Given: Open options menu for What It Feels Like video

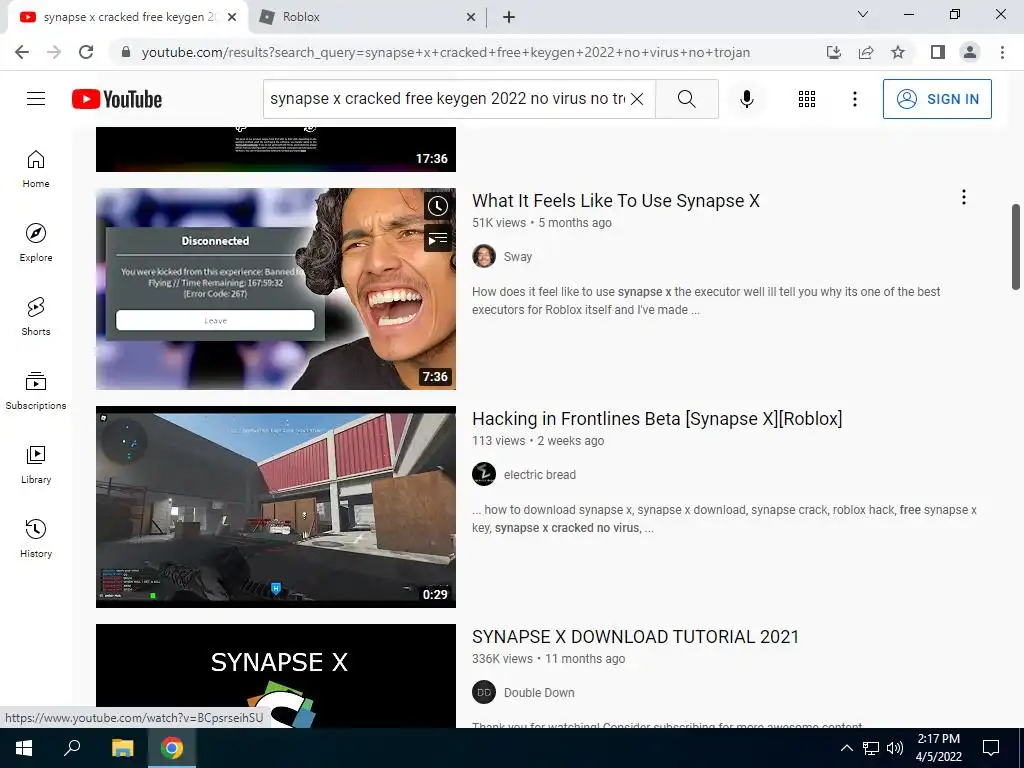Looking at the screenshot, I should [963, 197].
